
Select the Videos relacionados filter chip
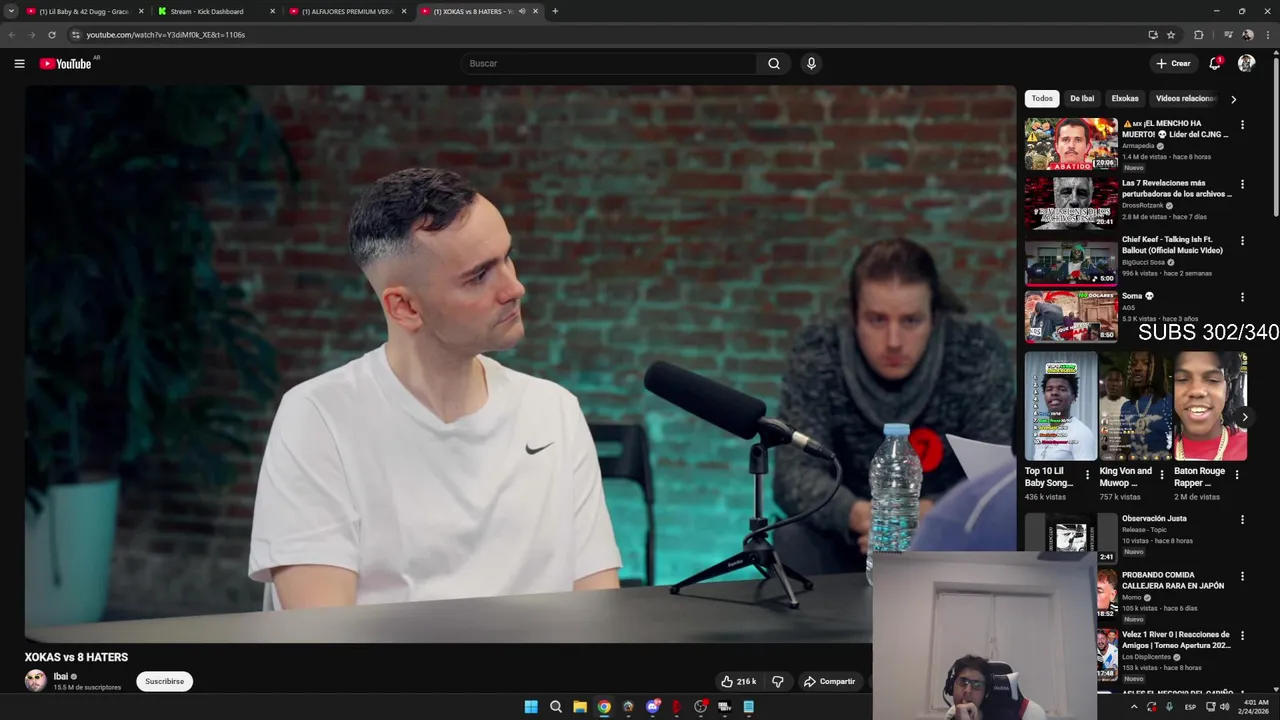[x=1185, y=99]
